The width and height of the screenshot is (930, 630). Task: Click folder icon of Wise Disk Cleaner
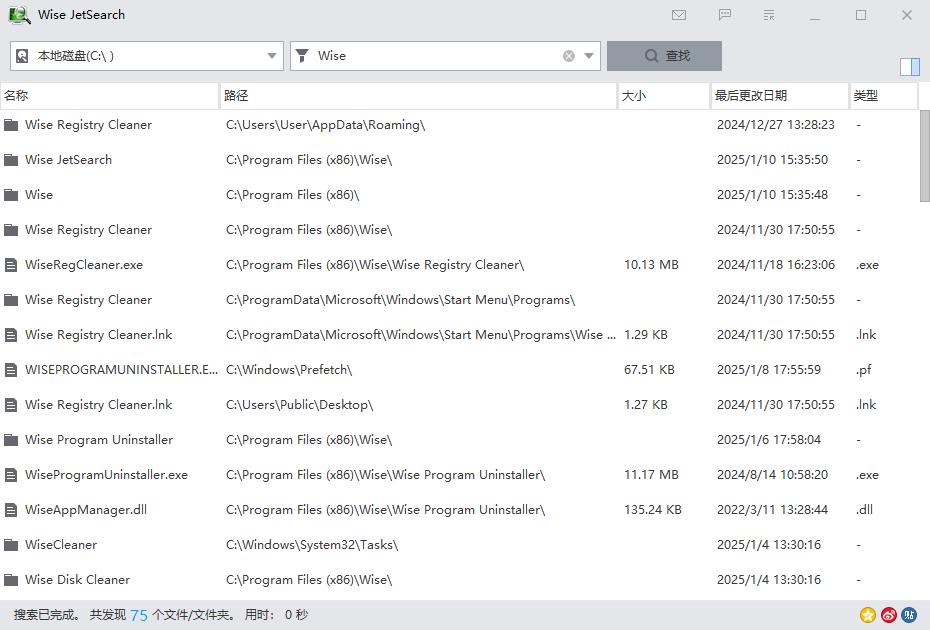[11, 580]
